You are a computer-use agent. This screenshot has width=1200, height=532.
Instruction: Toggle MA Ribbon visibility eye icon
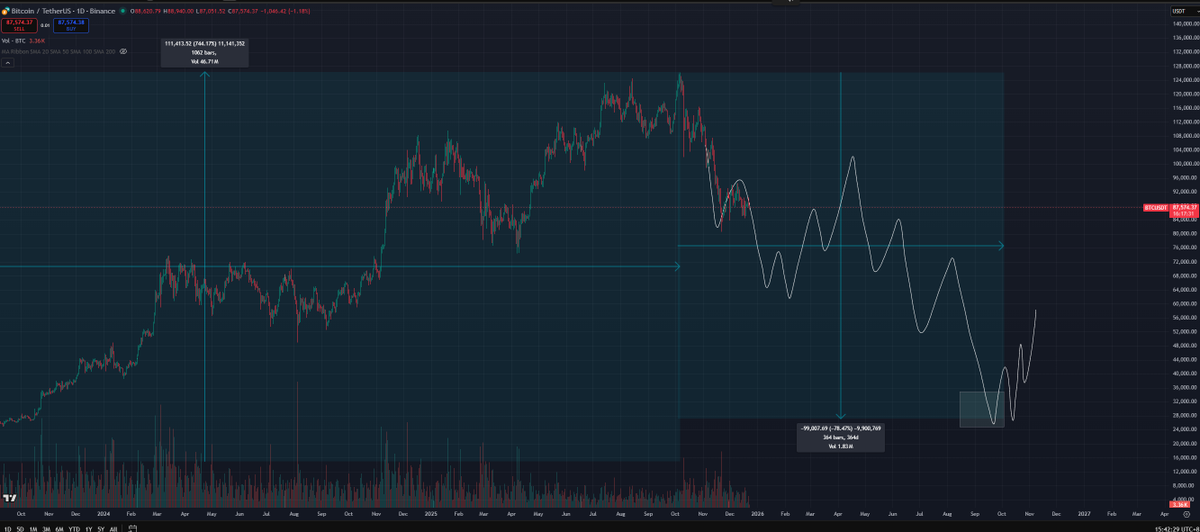tap(123, 52)
